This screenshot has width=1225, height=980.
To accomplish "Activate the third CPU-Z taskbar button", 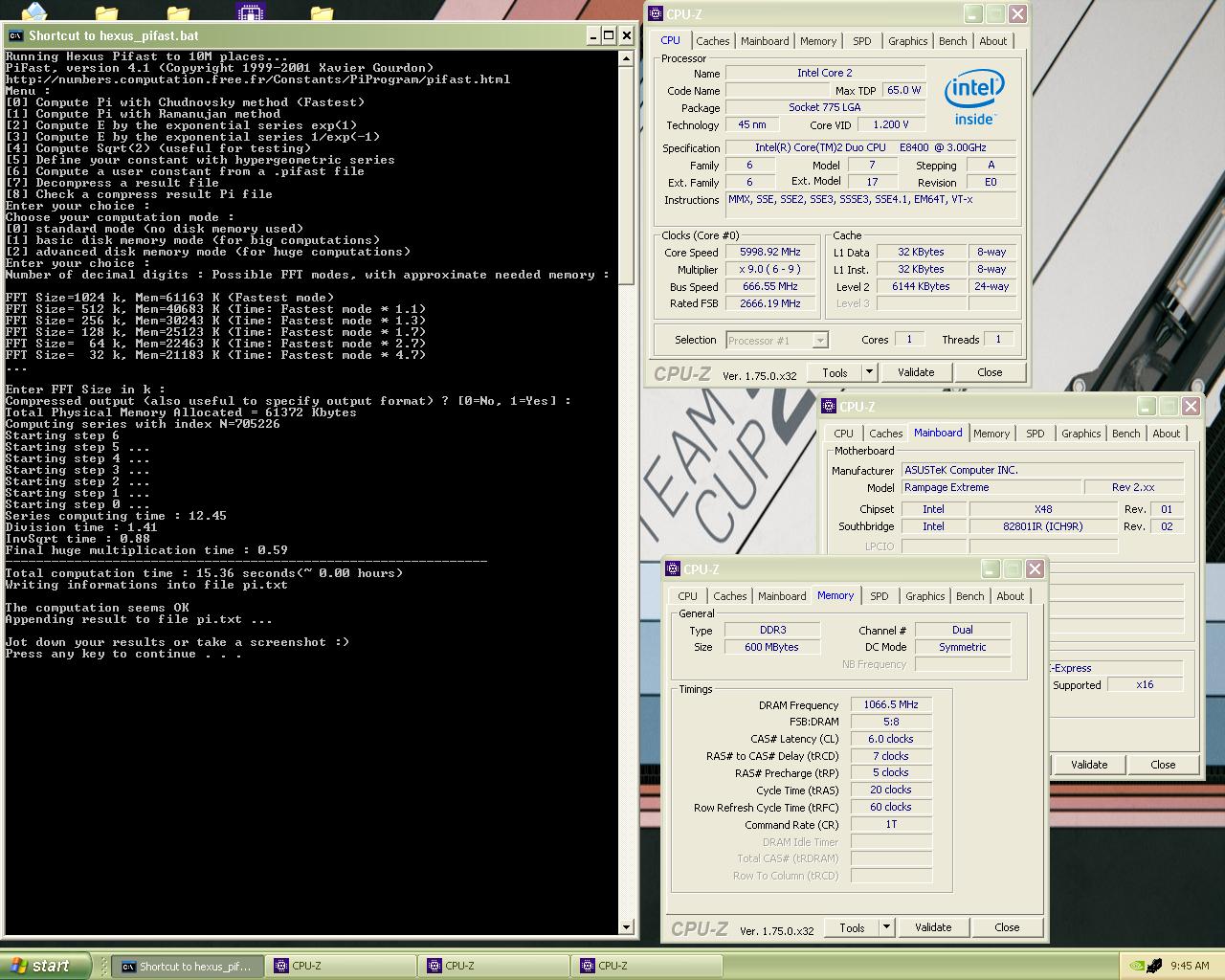I will pyautogui.click(x=646, y=967).
